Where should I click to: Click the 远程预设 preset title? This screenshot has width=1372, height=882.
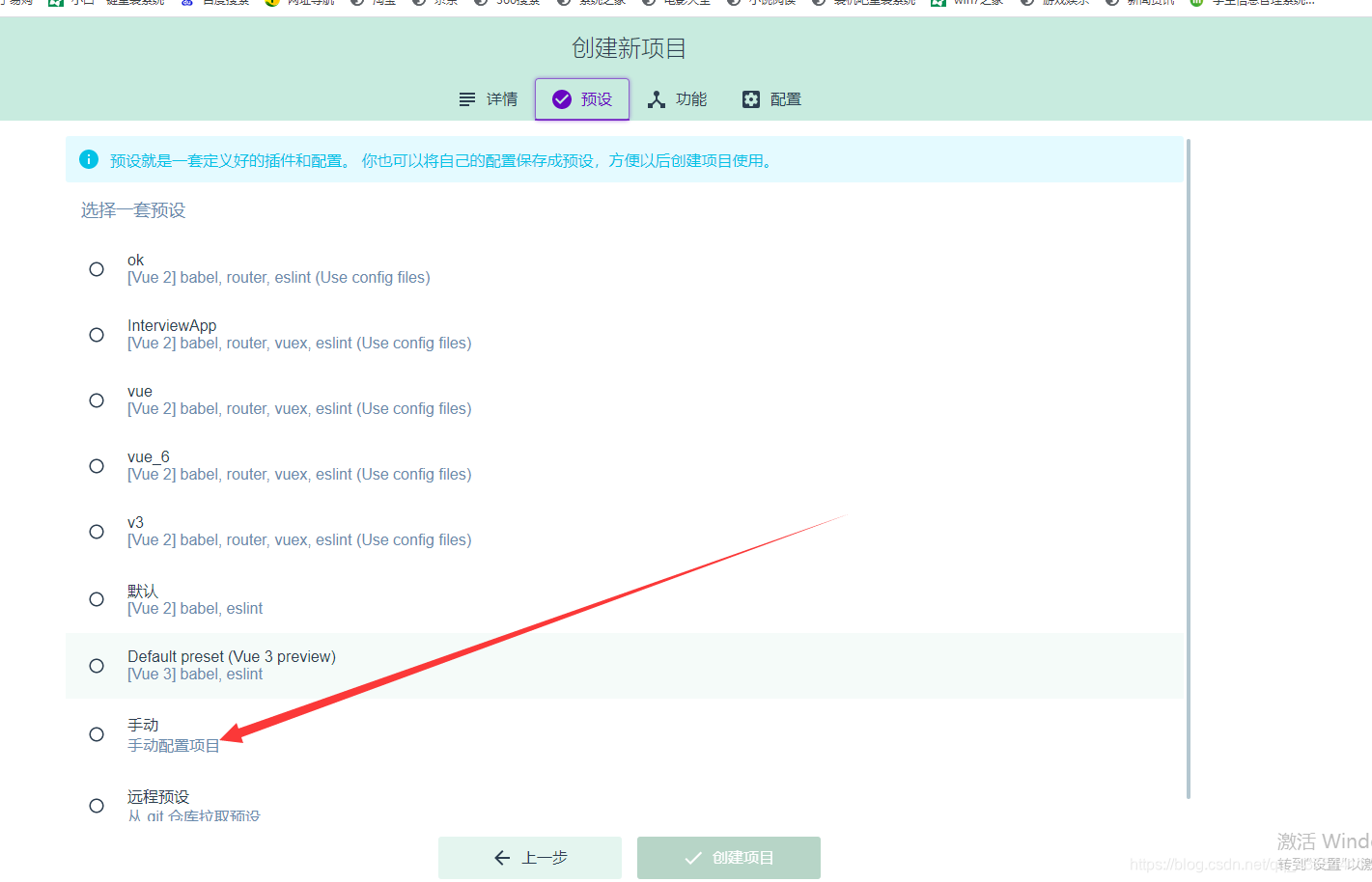(158, 797)
